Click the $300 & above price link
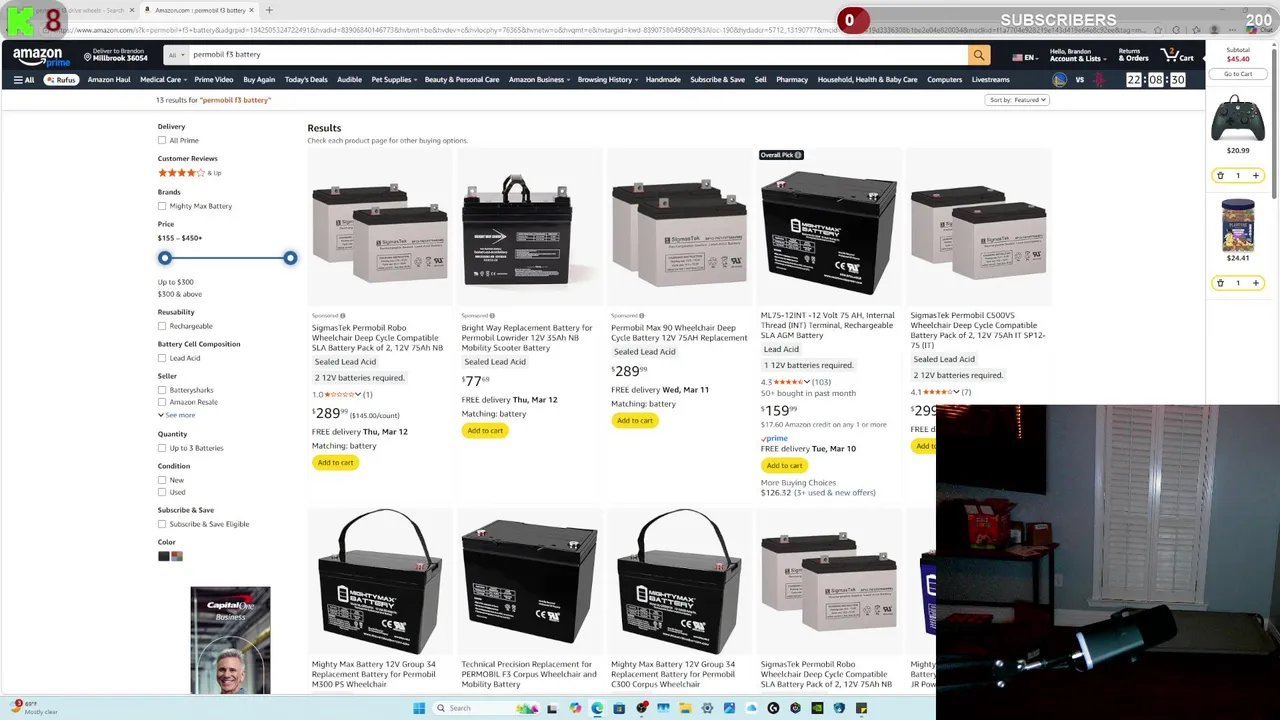 (179, 294)
